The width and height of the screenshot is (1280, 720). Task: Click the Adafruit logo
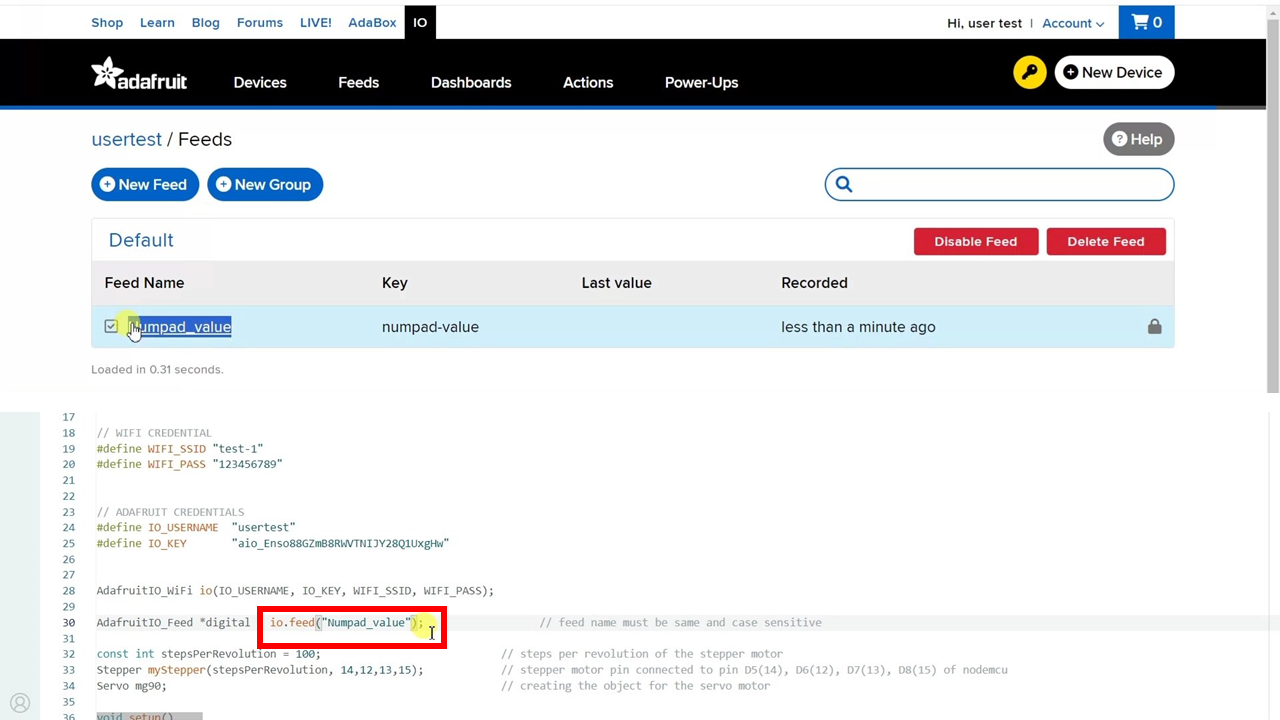(139, 74)
